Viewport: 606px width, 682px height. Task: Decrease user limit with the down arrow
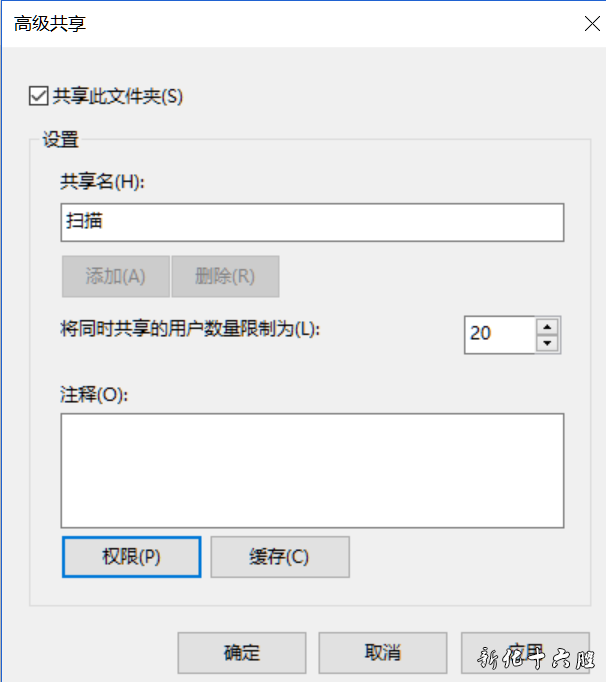point(547,343)
